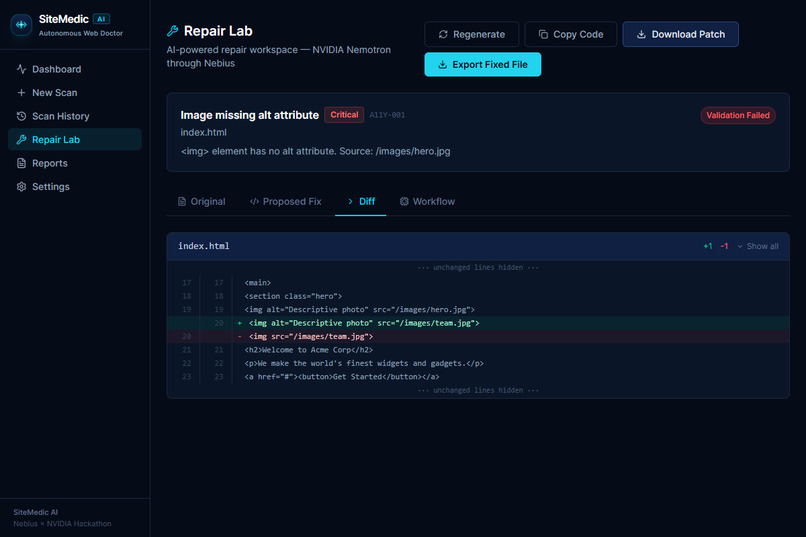Click the finest widgets paragraph line
806x537 pixels.
coord(478,363)
